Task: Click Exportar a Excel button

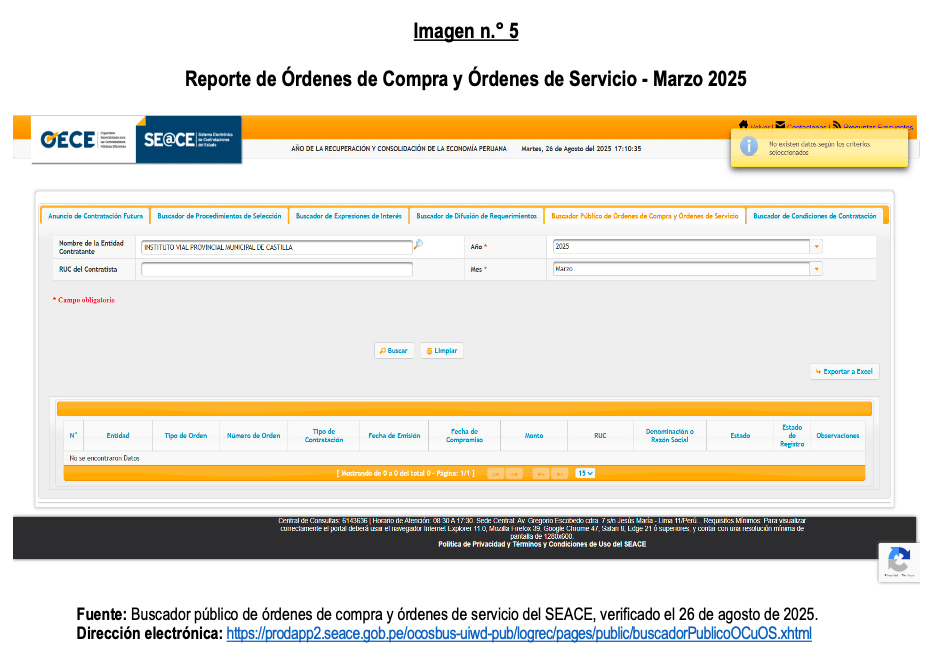Action: coord(845,372)
